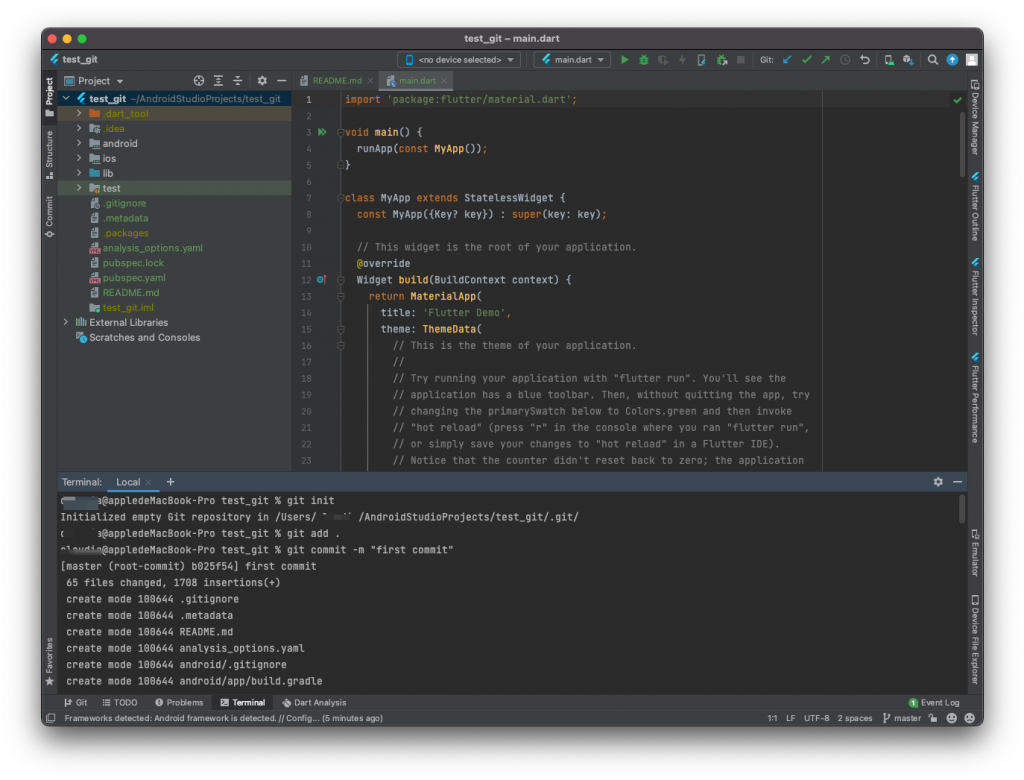Open Flutter Outline side panel
The height and width of the screenshot is (780, 1024).
974,206
